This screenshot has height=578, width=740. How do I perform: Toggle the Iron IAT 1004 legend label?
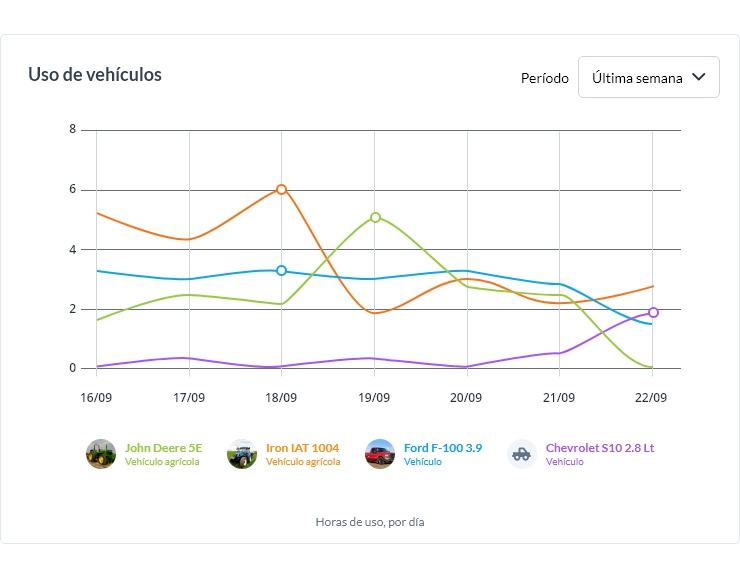(302, 448)
